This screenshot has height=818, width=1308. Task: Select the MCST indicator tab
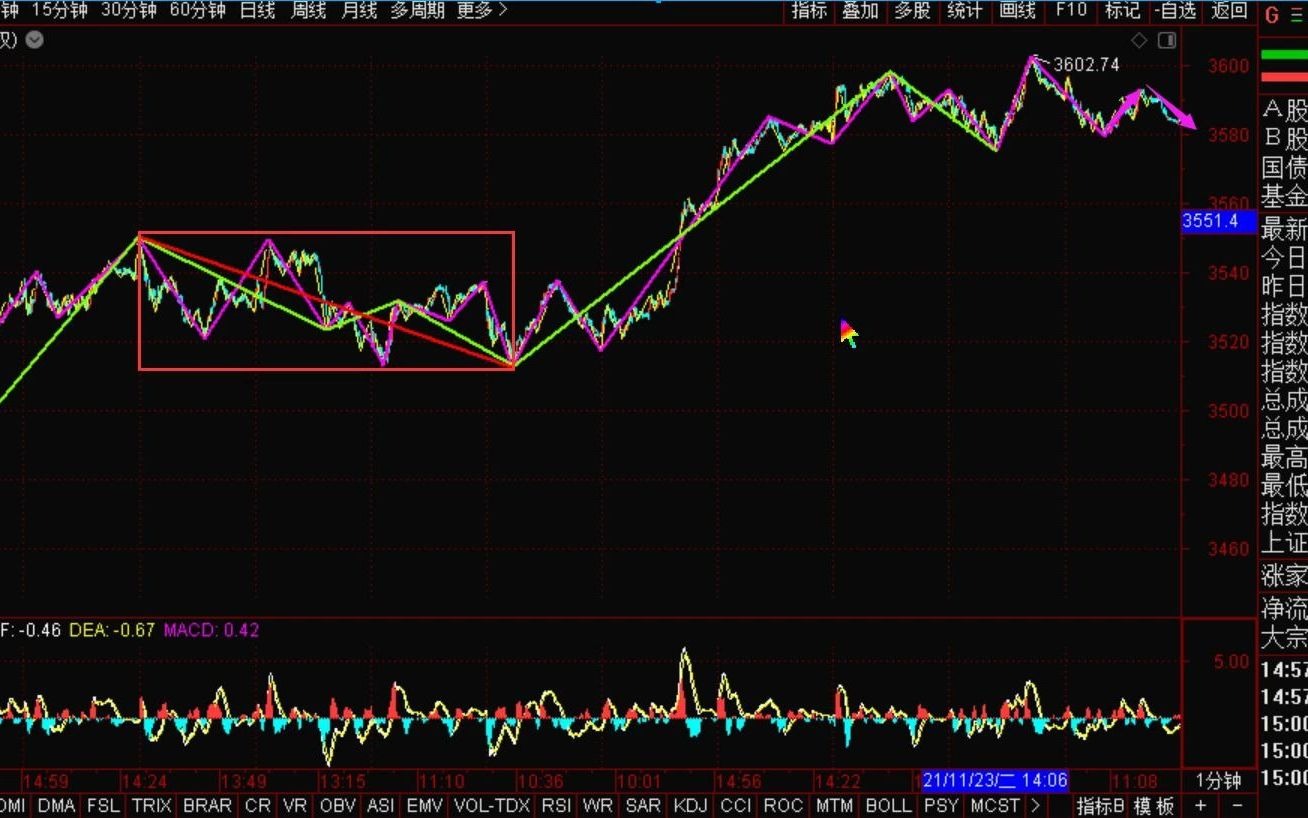coord(996,806)
